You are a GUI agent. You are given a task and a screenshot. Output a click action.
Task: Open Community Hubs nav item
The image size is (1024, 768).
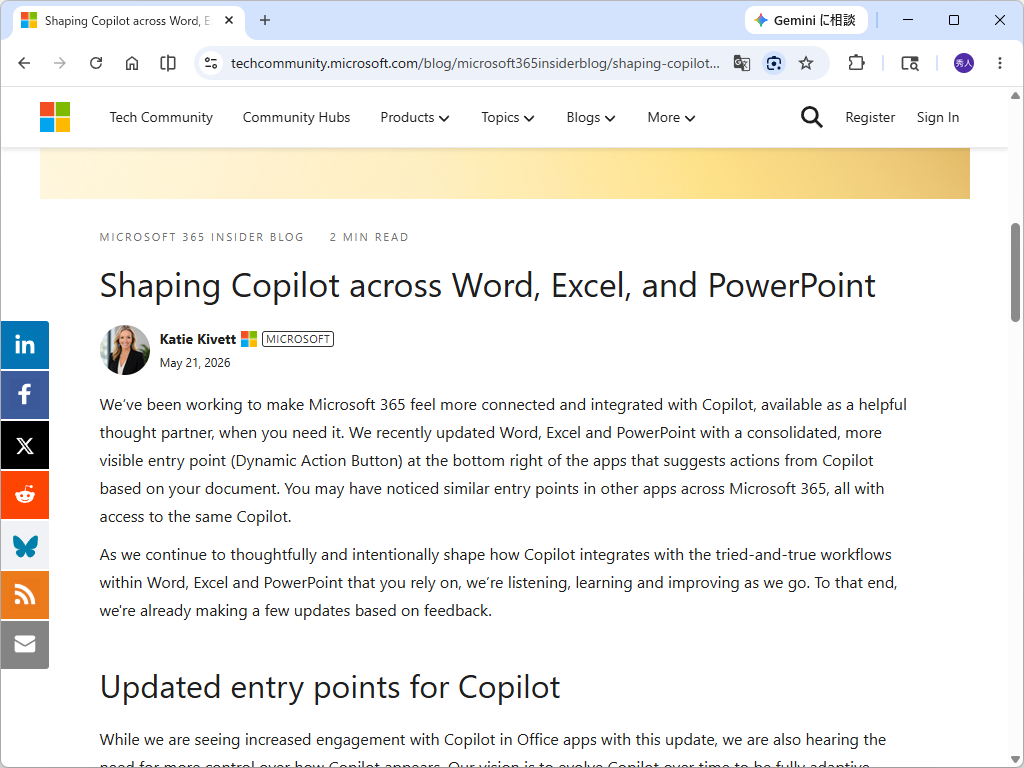tap(296, 118)
